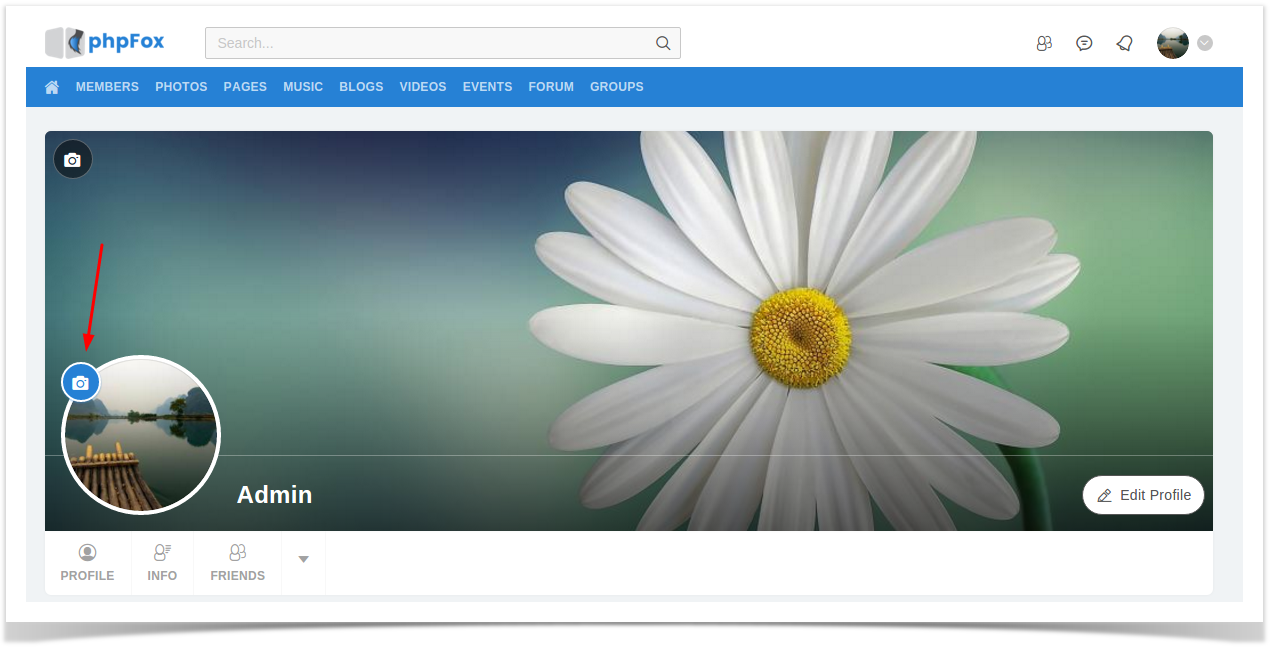Expand the more profile tabs dropdown
Image resolution: width=1277 pixels, height=651 pixels.
[x=304, y=559]
